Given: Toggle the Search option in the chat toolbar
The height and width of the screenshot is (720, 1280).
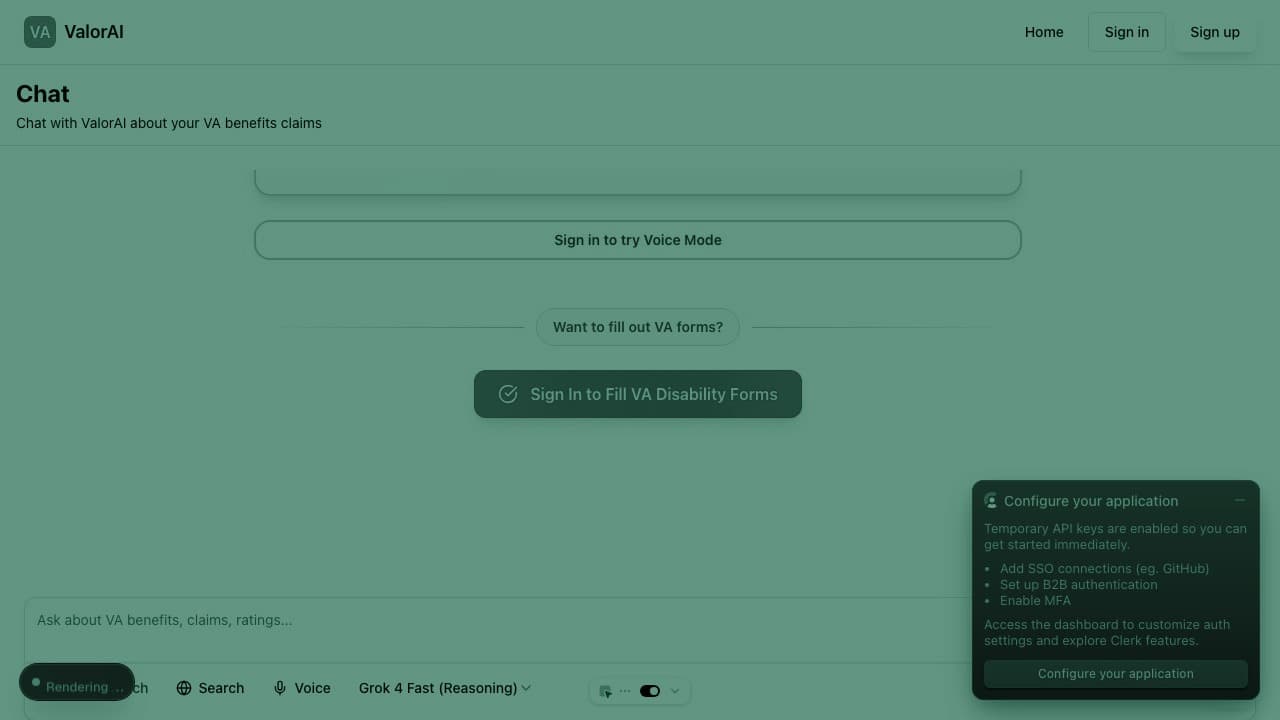Looking at the screenshot, I should tap(210, 688).
